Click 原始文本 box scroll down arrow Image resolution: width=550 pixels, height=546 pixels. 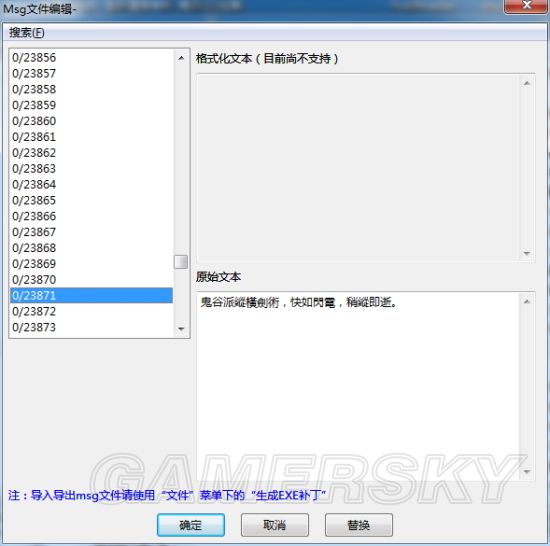coord(527,472)
